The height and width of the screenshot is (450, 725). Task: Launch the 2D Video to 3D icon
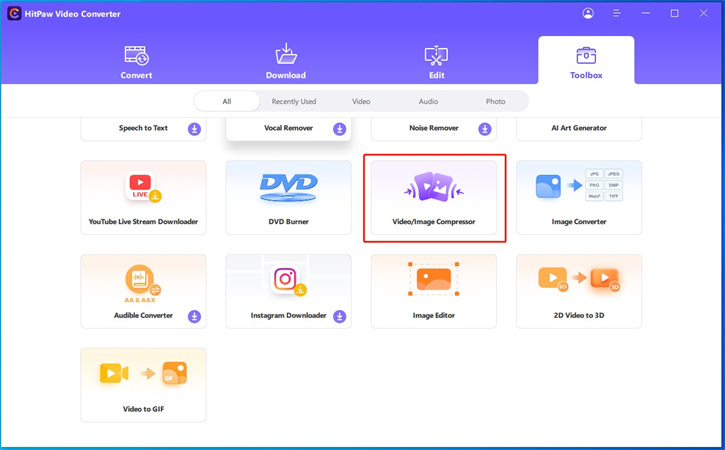click(x=579, y=280)
